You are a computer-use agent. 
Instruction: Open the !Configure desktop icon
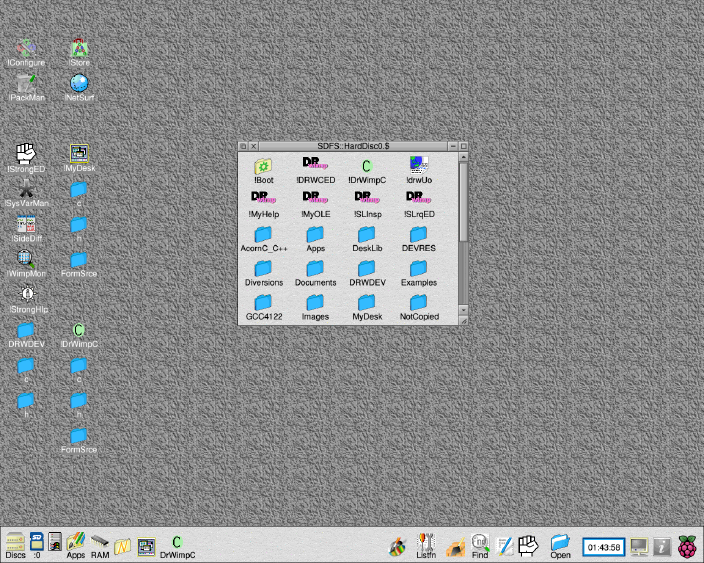(x=27, y=48)
